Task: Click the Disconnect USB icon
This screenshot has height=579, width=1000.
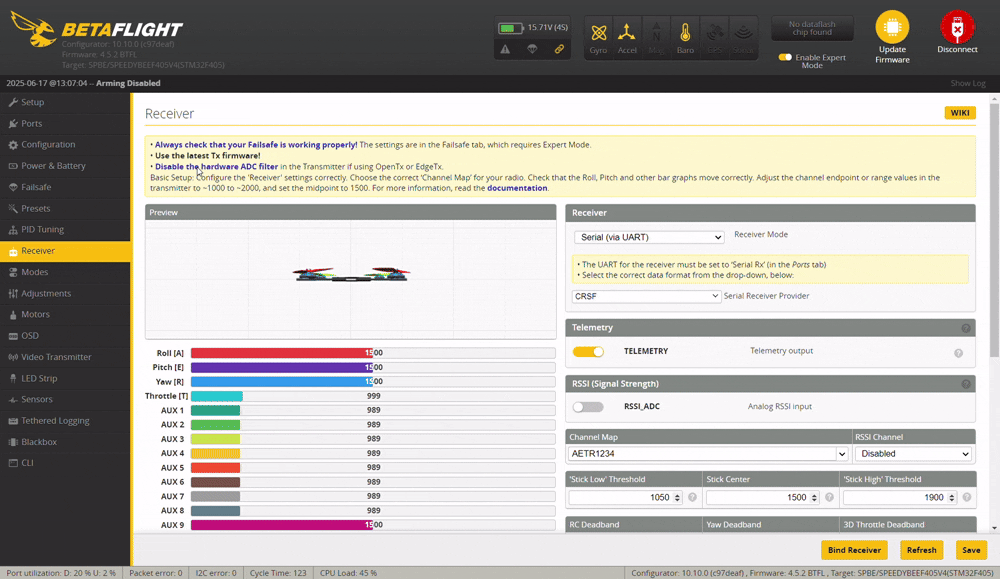Action: tap(957, 27)
